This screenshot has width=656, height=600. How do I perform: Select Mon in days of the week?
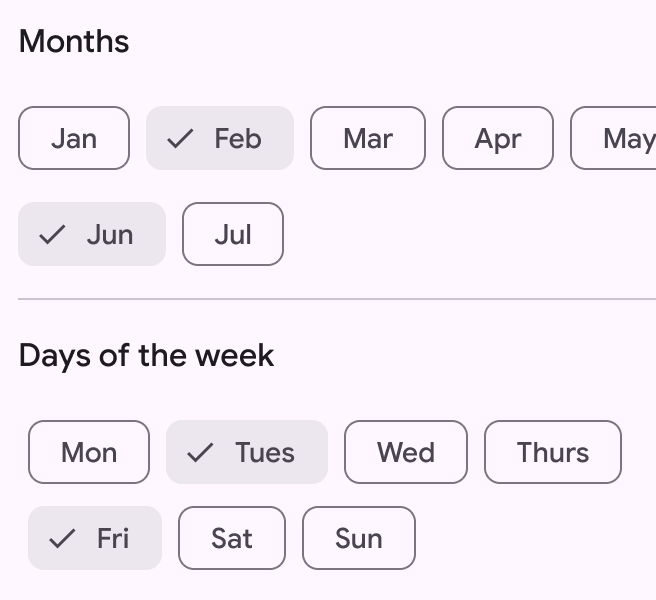point(89,452)
